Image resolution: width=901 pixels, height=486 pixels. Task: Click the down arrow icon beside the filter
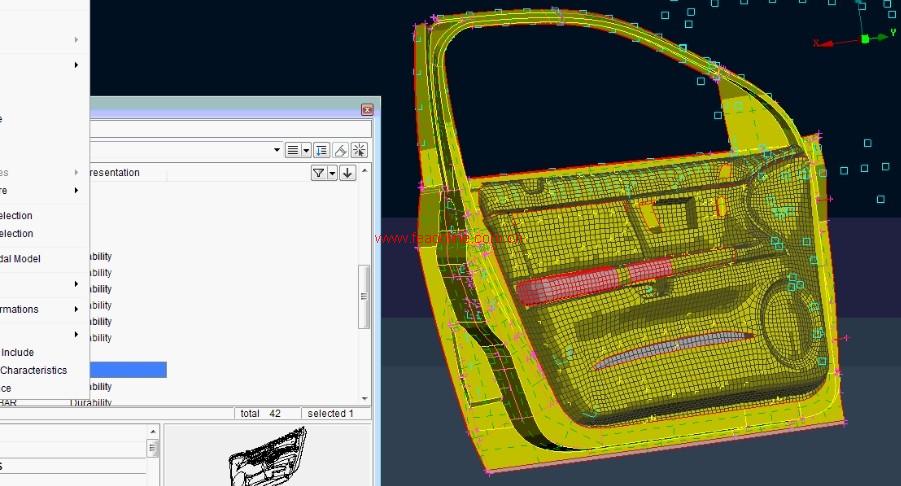pos(347,173)
